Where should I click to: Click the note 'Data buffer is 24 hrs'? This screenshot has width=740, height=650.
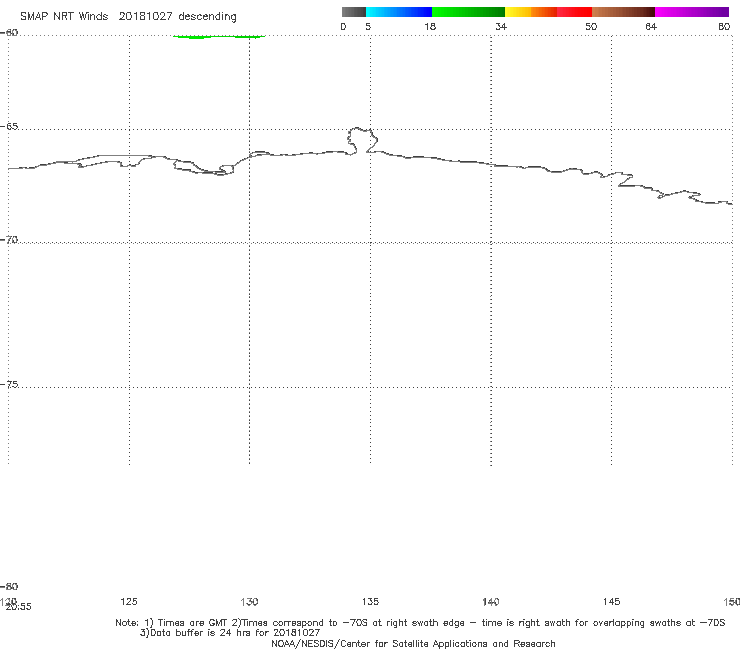click(x=202, y=633)
